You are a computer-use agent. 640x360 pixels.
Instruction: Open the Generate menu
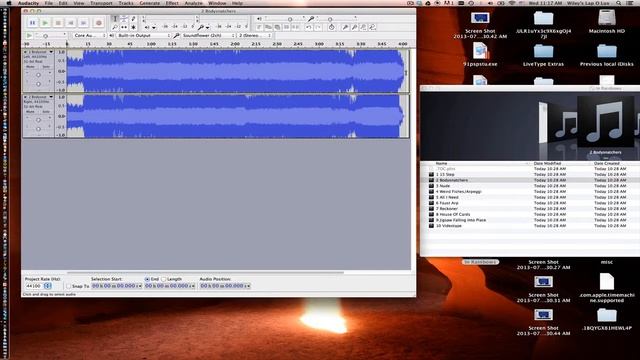(150, 3)
